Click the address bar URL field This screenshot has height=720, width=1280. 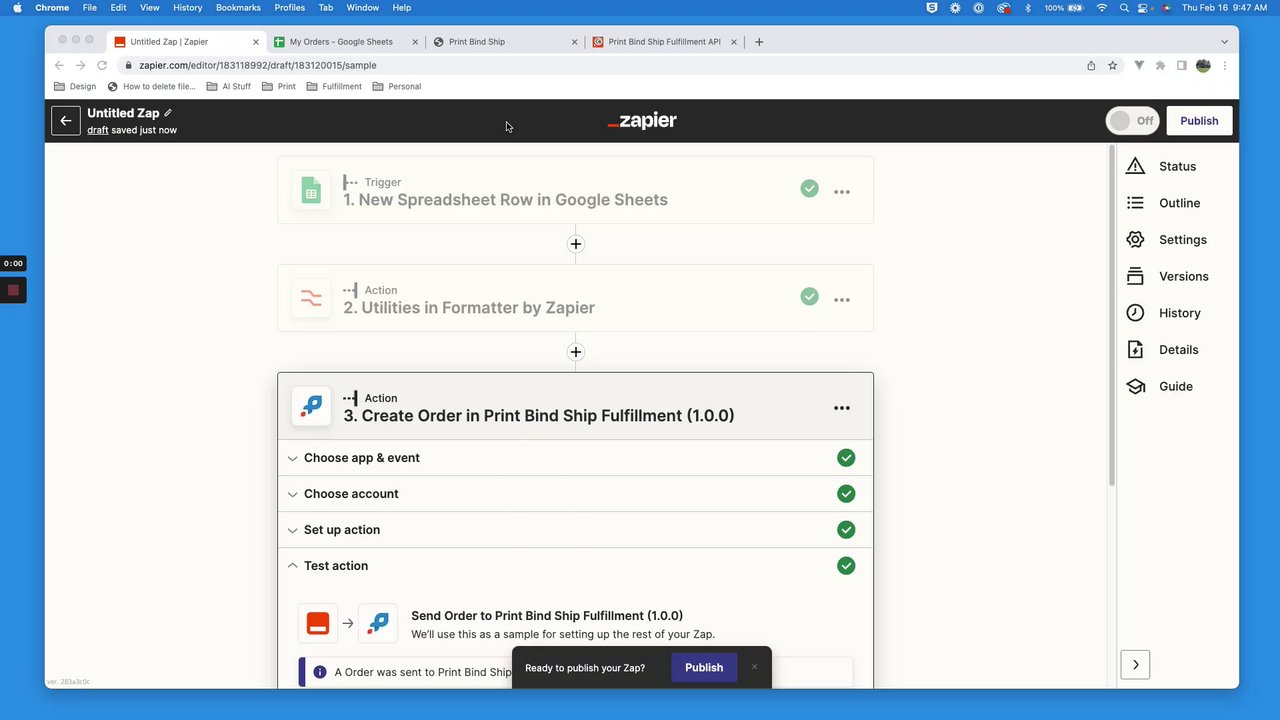tap(600, 66)
